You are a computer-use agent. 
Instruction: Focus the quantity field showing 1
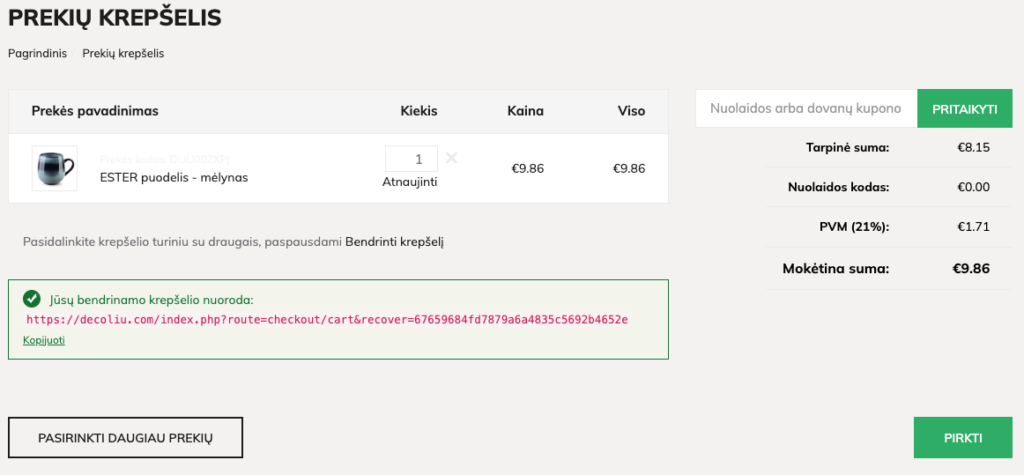pyautogui.click(x=411, y=159)
